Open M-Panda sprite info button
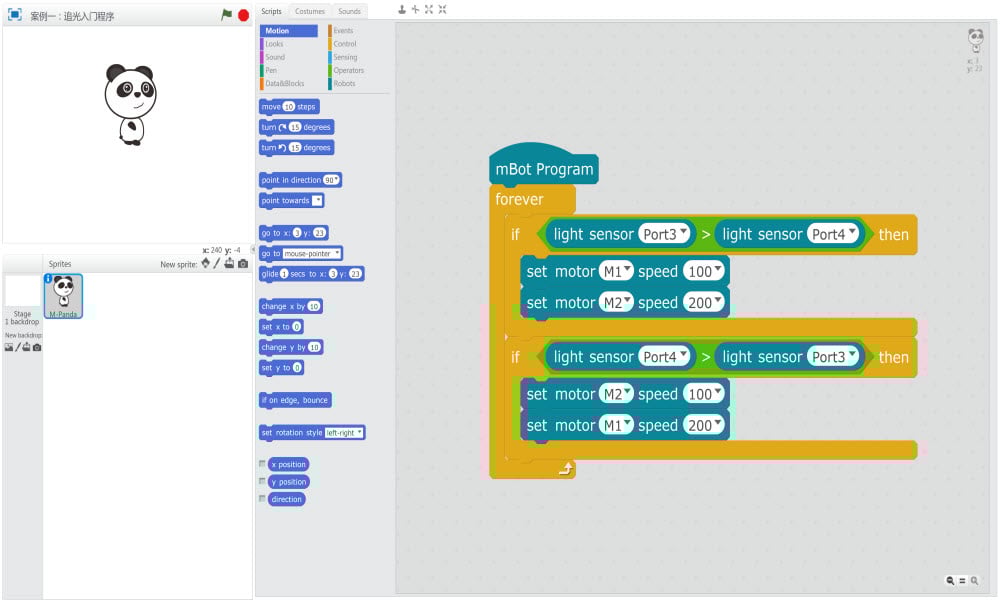The width and height of the screenshot is (1000, 600). click(48, 279)
